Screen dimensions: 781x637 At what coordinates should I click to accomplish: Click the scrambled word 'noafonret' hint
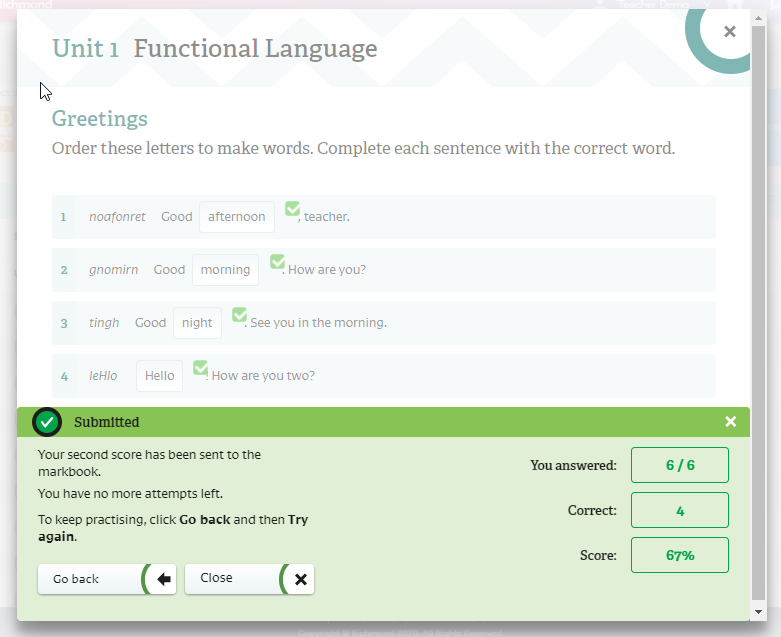tap(117, 217)
